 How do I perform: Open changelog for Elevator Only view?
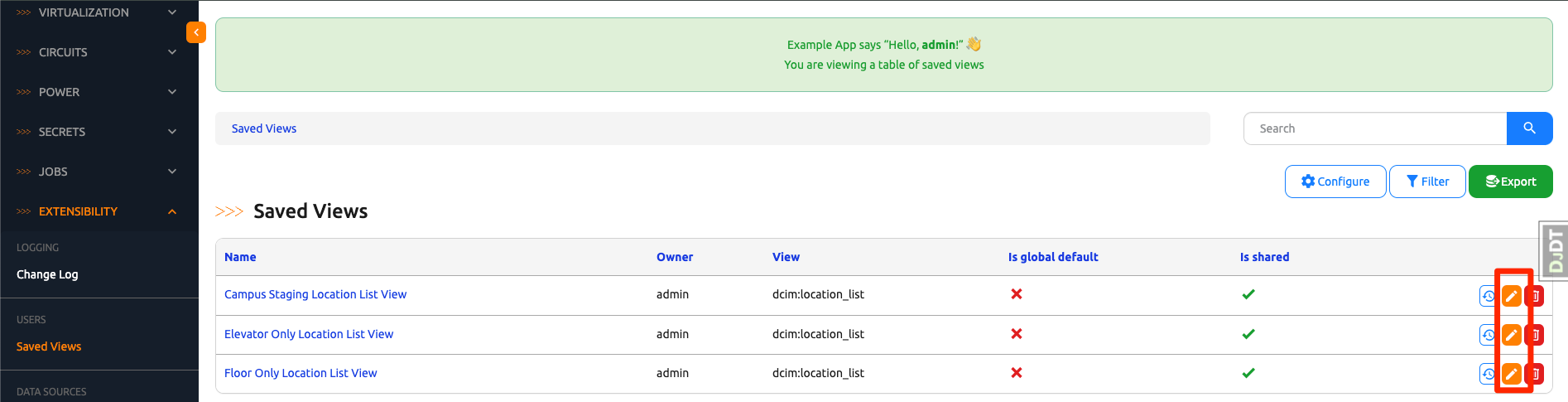(1488, 335)
